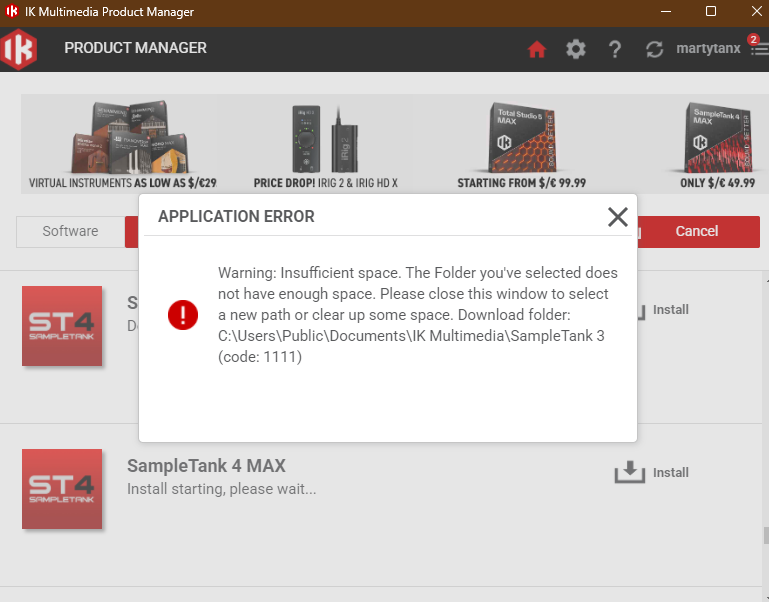This screenshot has height=602, width=769.
Task: Click Install for SampleTank 4 MAX
Action: (670, 472)
